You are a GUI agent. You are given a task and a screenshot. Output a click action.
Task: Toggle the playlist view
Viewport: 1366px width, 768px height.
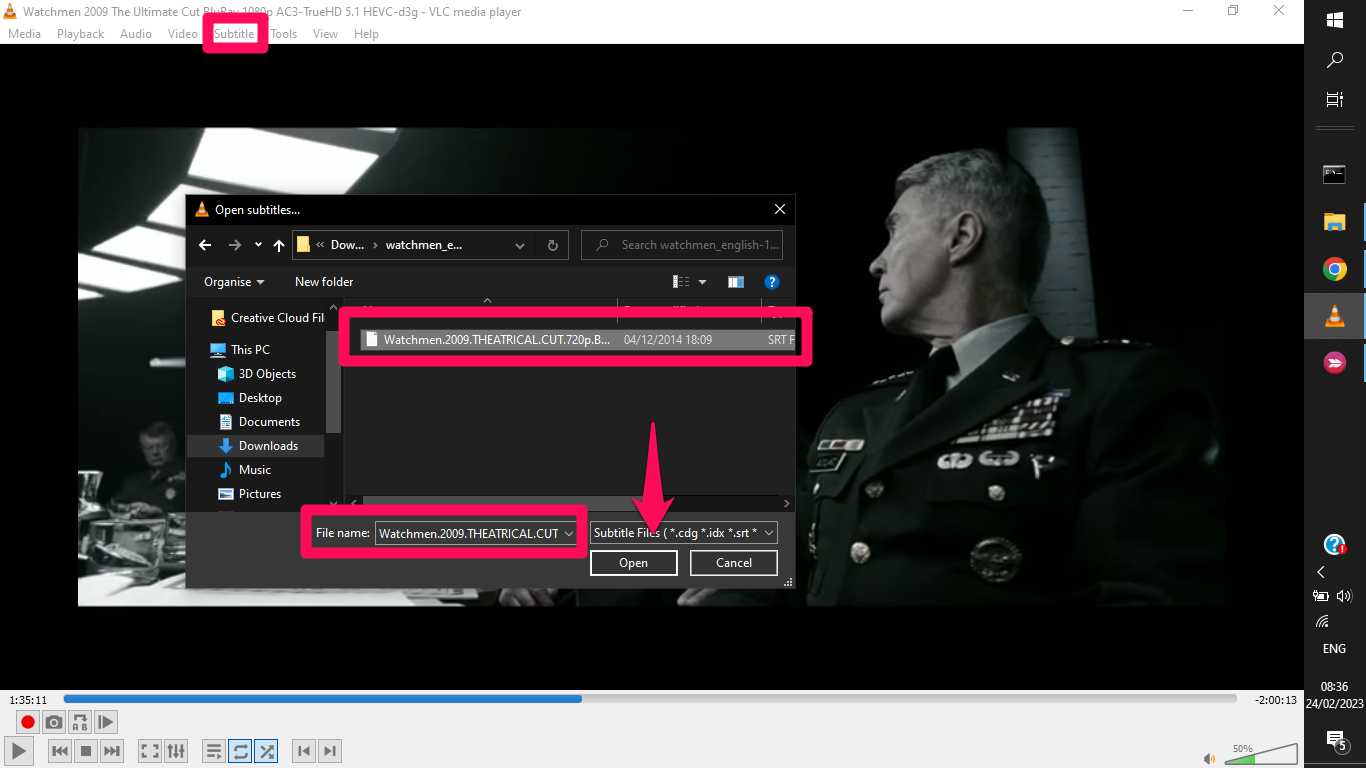click(x=214, y=751)
